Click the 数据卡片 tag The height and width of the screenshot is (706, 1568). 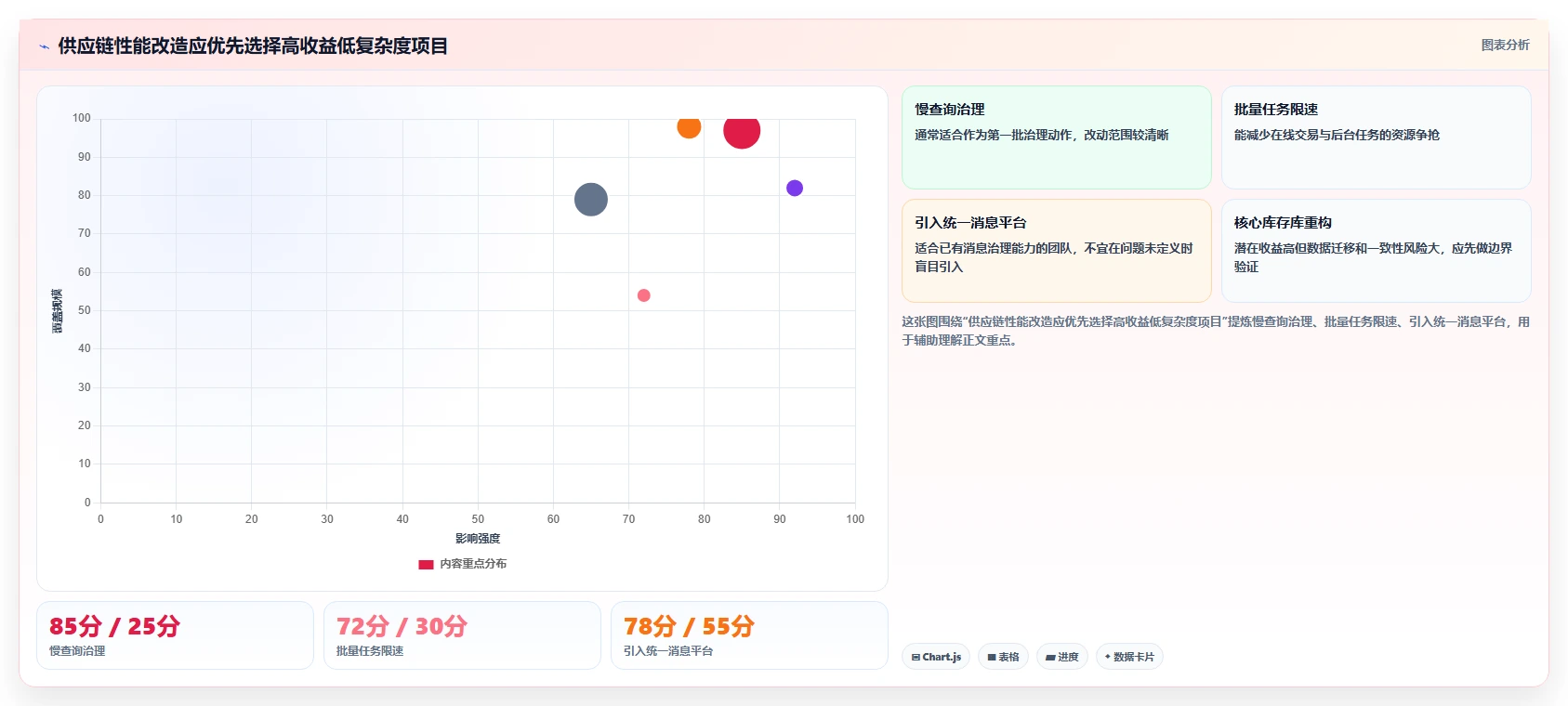(x=1129, y=657)
